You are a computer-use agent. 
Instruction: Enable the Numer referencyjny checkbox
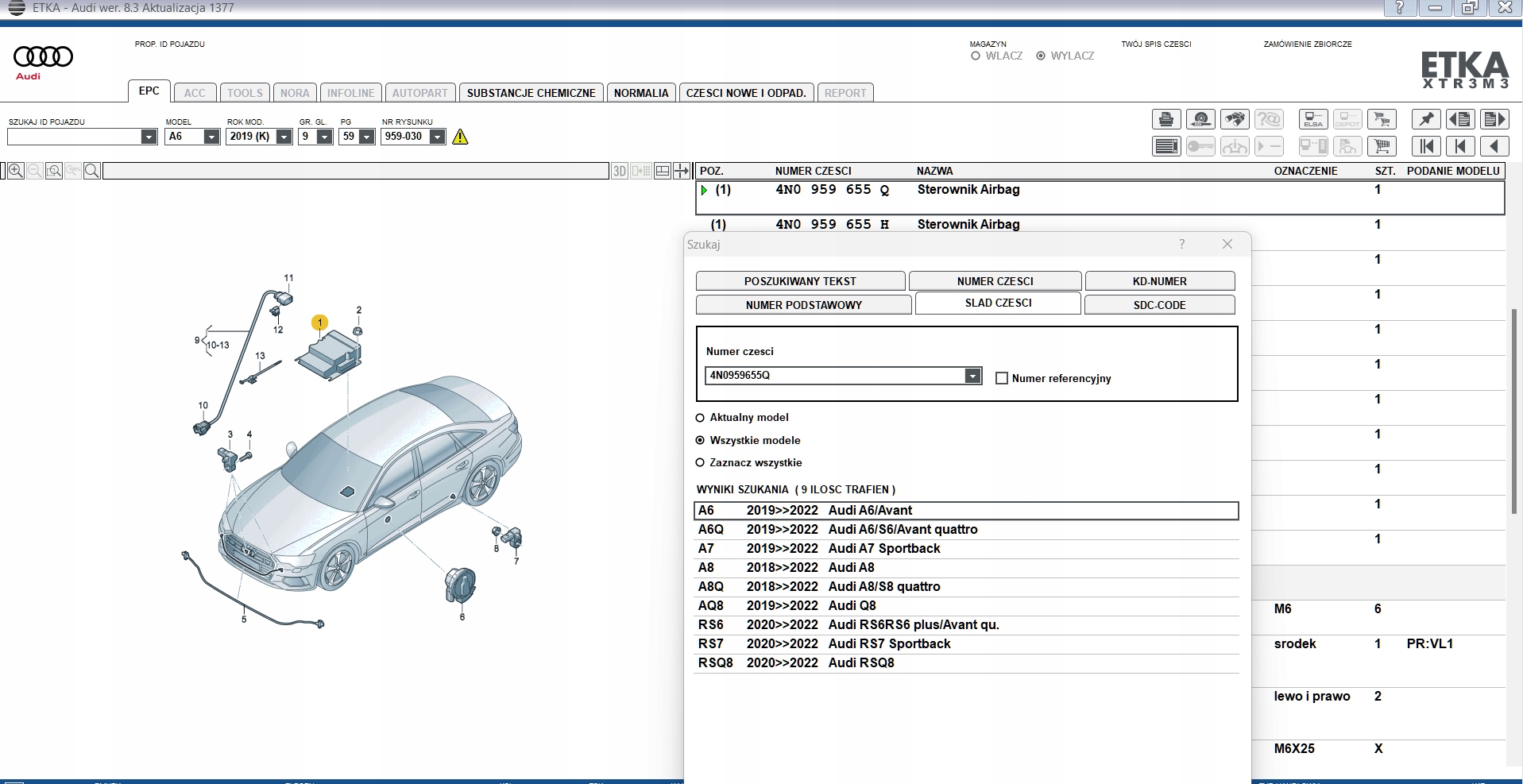(x=1002, y=379)
